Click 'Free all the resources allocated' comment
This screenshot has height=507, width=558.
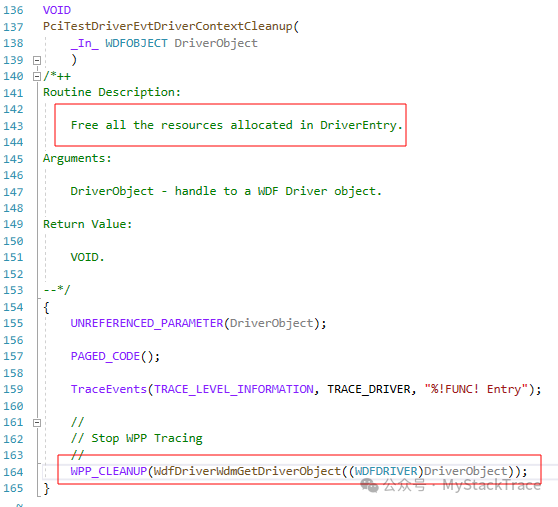pyautogui.click(x=181, y=125)
